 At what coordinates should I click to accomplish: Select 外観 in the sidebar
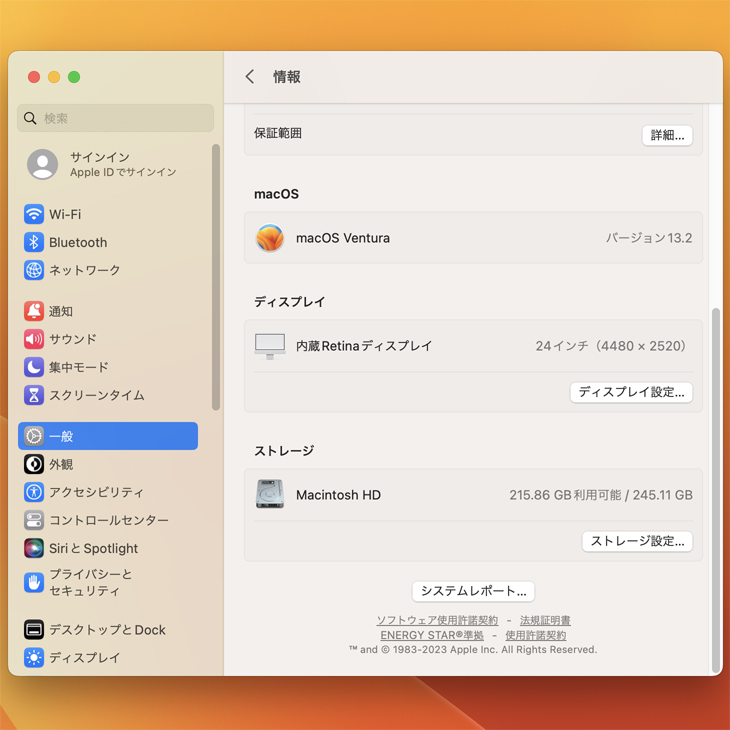click(x=61, y=464)
